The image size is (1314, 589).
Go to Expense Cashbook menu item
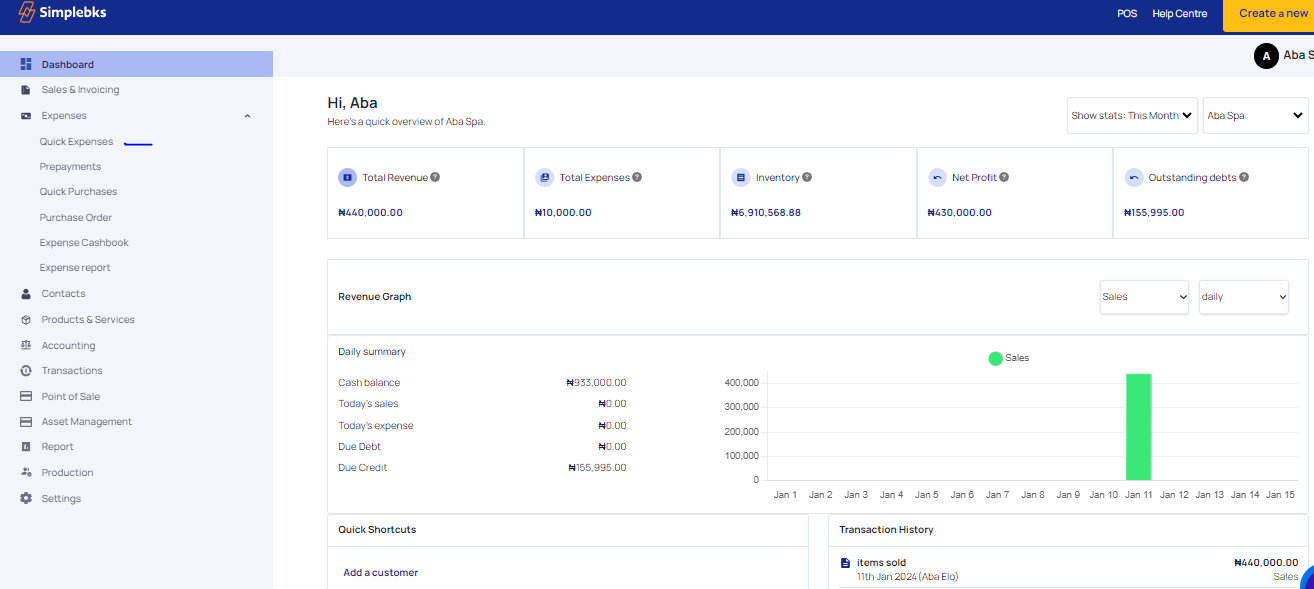(84, 243)
